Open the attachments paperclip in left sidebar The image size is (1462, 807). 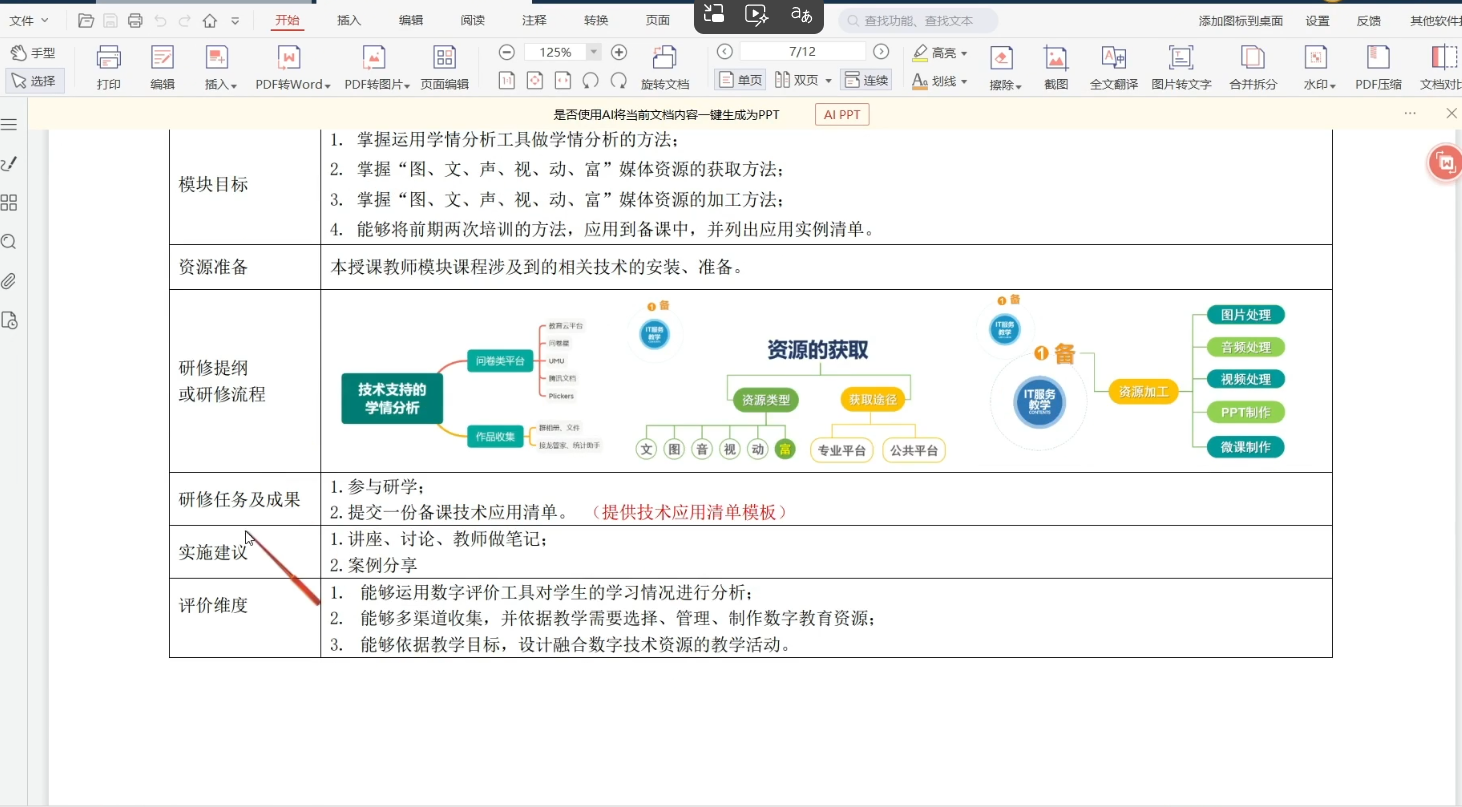(9, 281)
